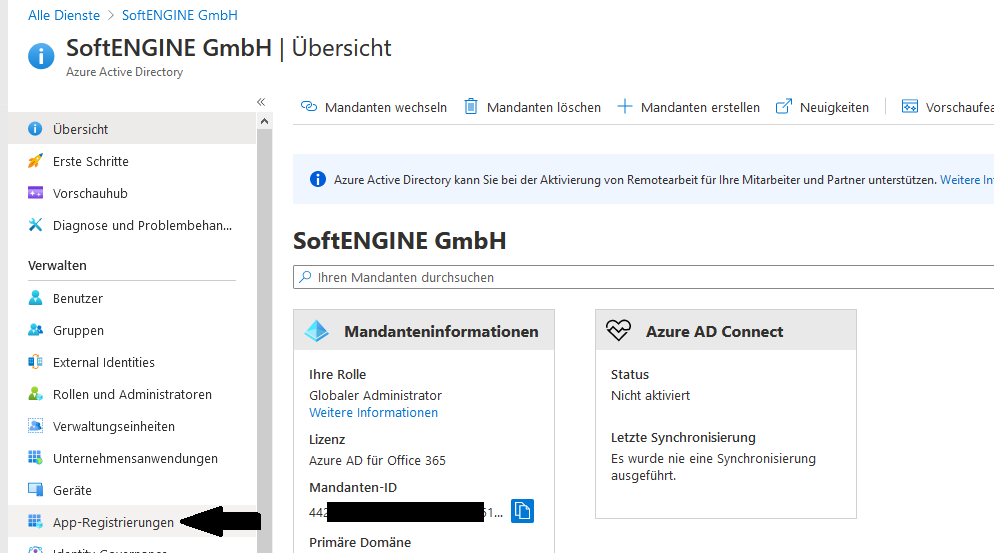Click the Vorschaufeatures icon in toolbar

tap(909, 107)
